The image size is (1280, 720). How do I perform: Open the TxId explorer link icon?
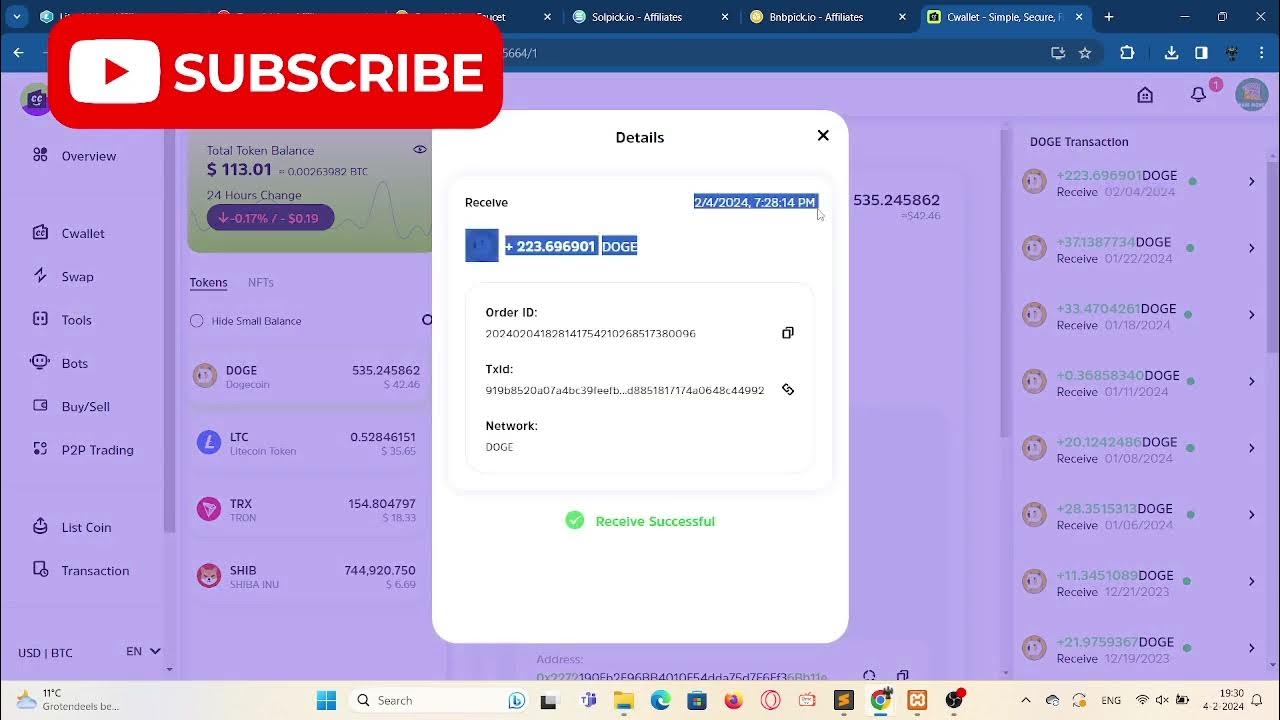click(788, 390)
